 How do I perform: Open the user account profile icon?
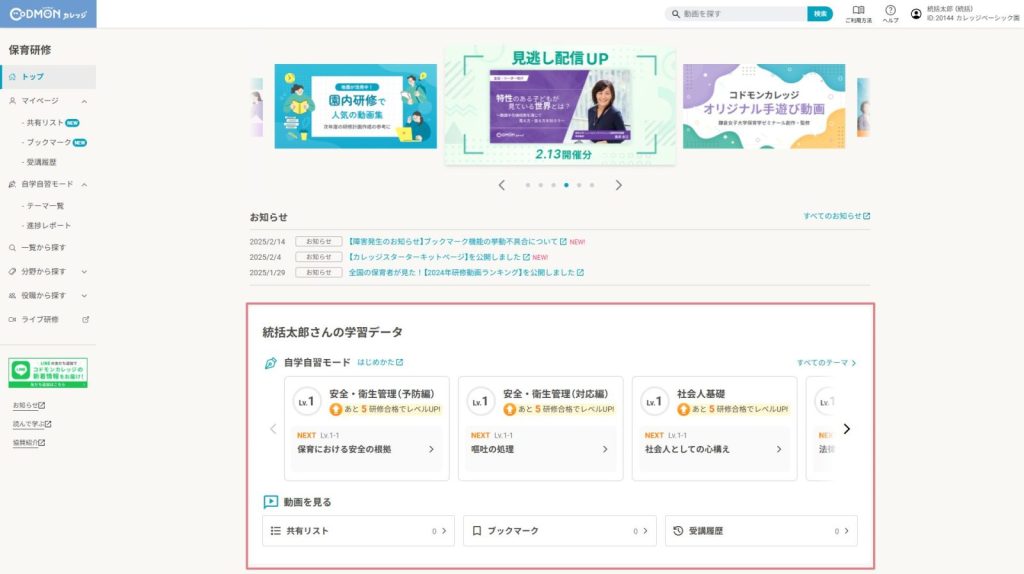916,14
